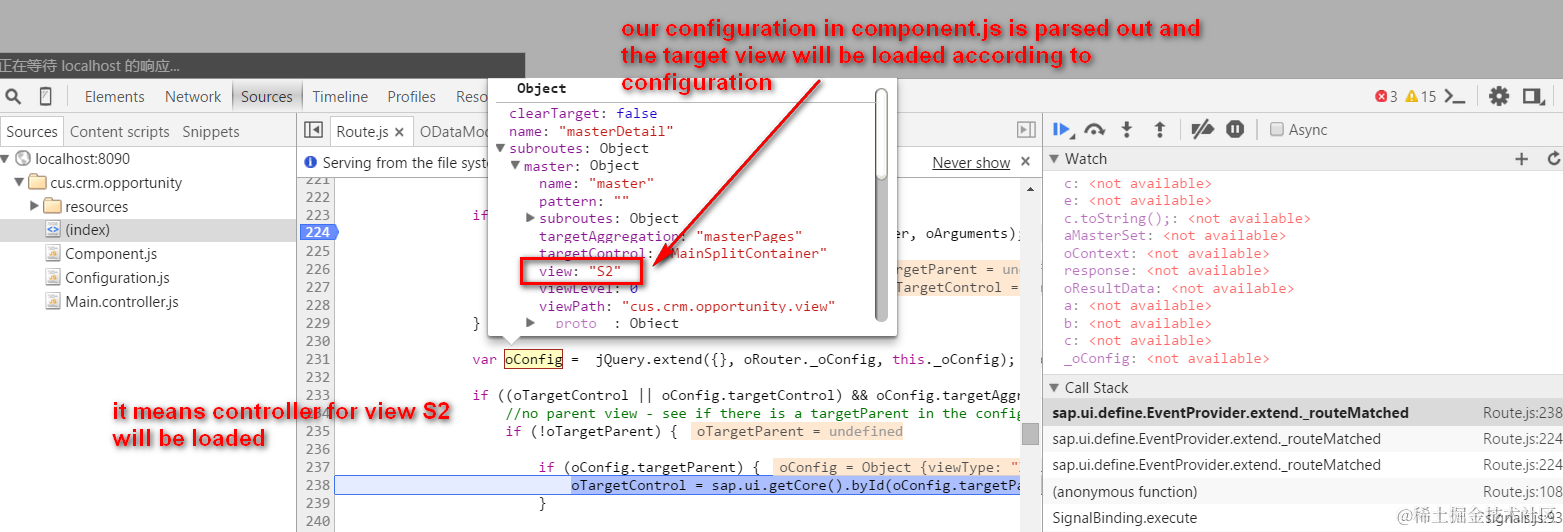1563x532 pixels.
Task: Open the Profiles panel tab
Action: pyautogui.click(x=411, y=97)
